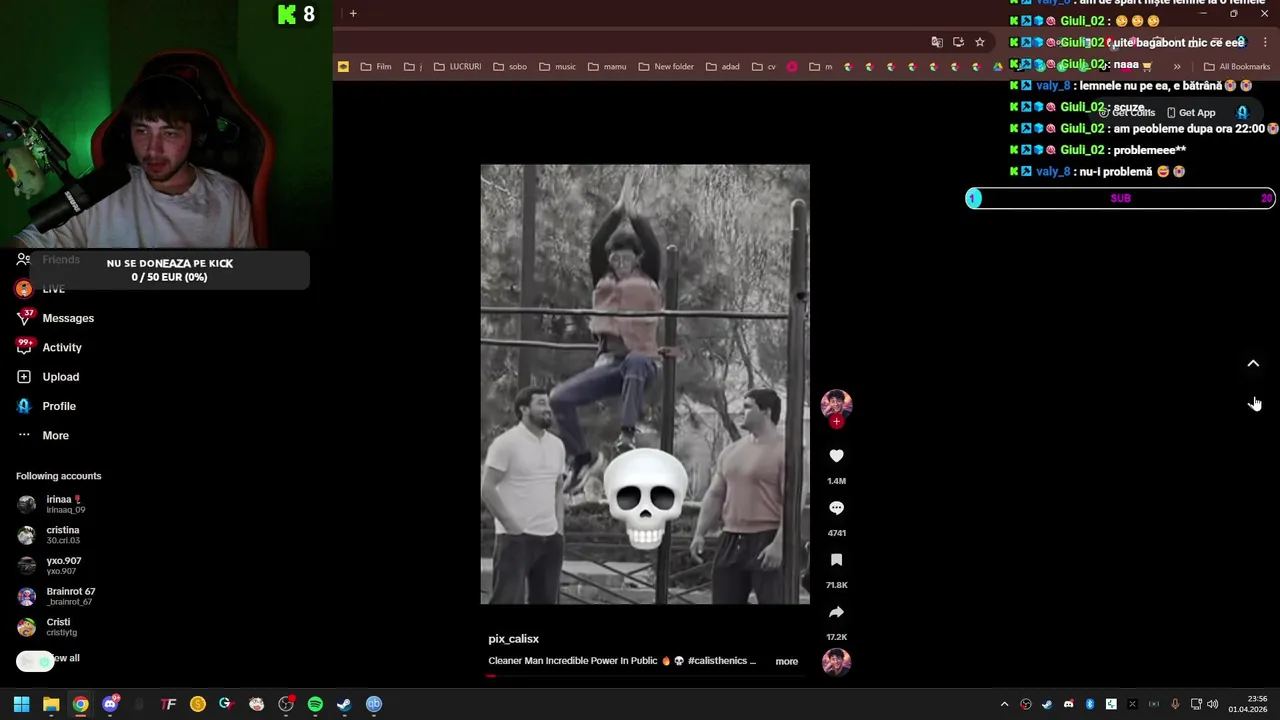
Task: Open LUCRURI bookmarks folder
Action: coord(457,67)
